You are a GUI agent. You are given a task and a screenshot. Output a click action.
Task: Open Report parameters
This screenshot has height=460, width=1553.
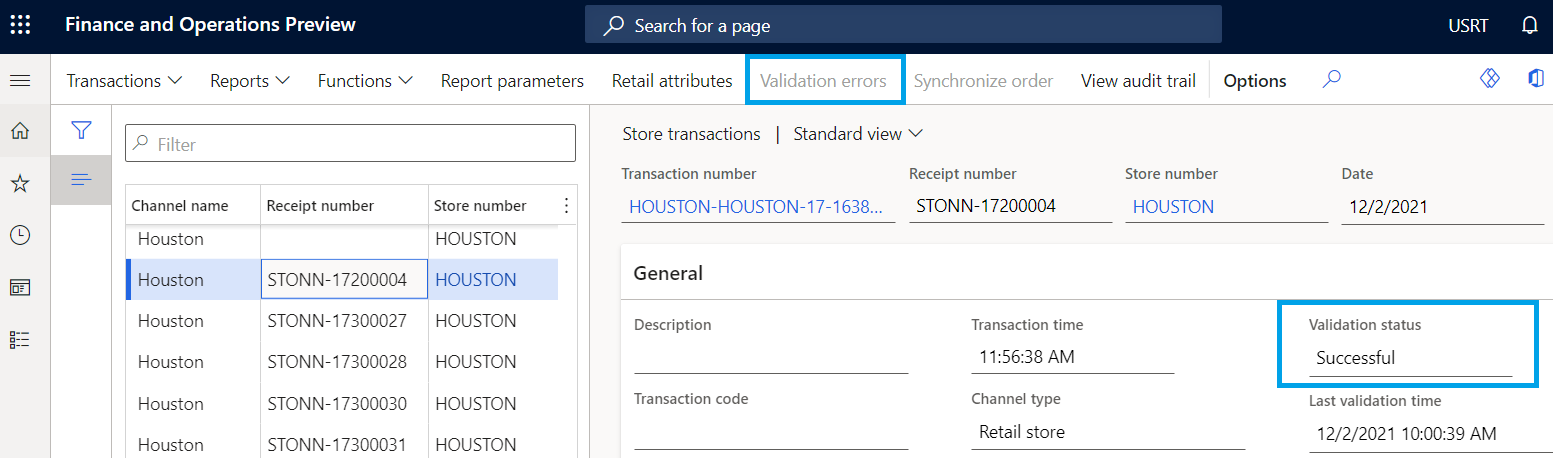click(512, 81)
